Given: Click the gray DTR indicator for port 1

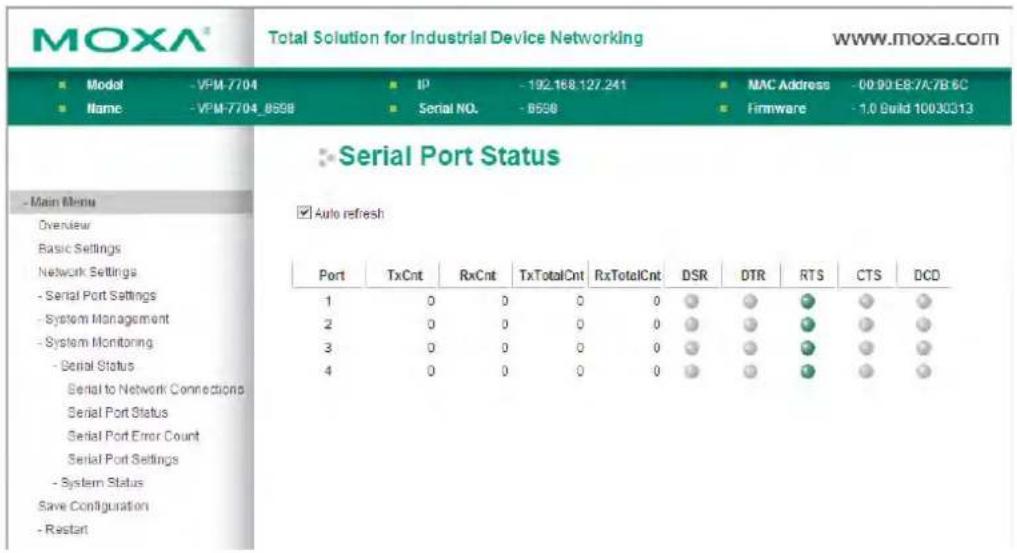Looking at the screenshot, I should pyautogui.click(x=750, y=301).
